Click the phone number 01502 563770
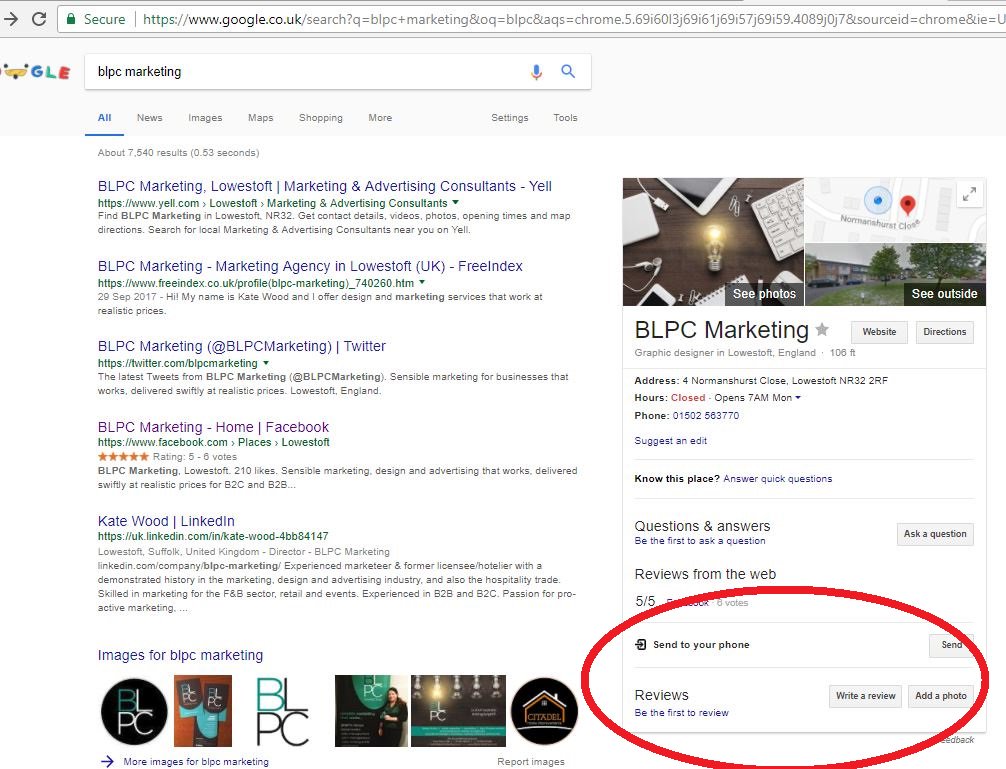 pos(706,416)
